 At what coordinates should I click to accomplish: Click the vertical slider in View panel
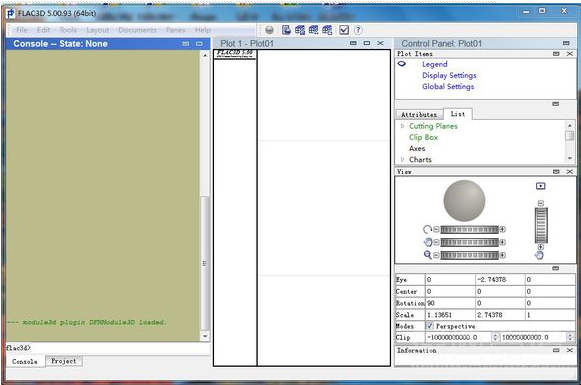pyautogui.click(x=541, y=225)
